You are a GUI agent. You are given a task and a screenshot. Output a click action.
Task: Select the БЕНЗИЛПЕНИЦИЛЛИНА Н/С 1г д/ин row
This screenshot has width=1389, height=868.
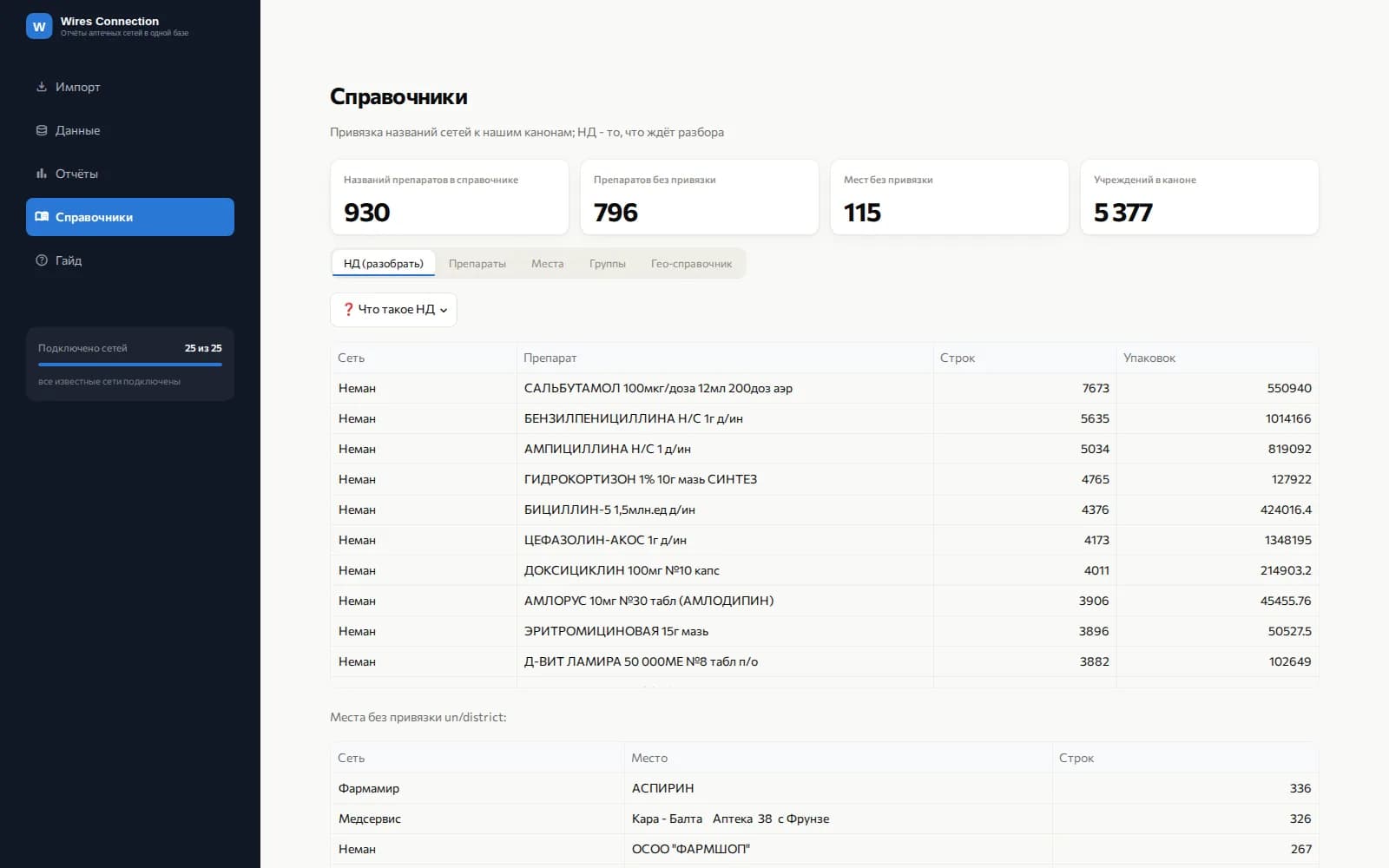[824, 418]
